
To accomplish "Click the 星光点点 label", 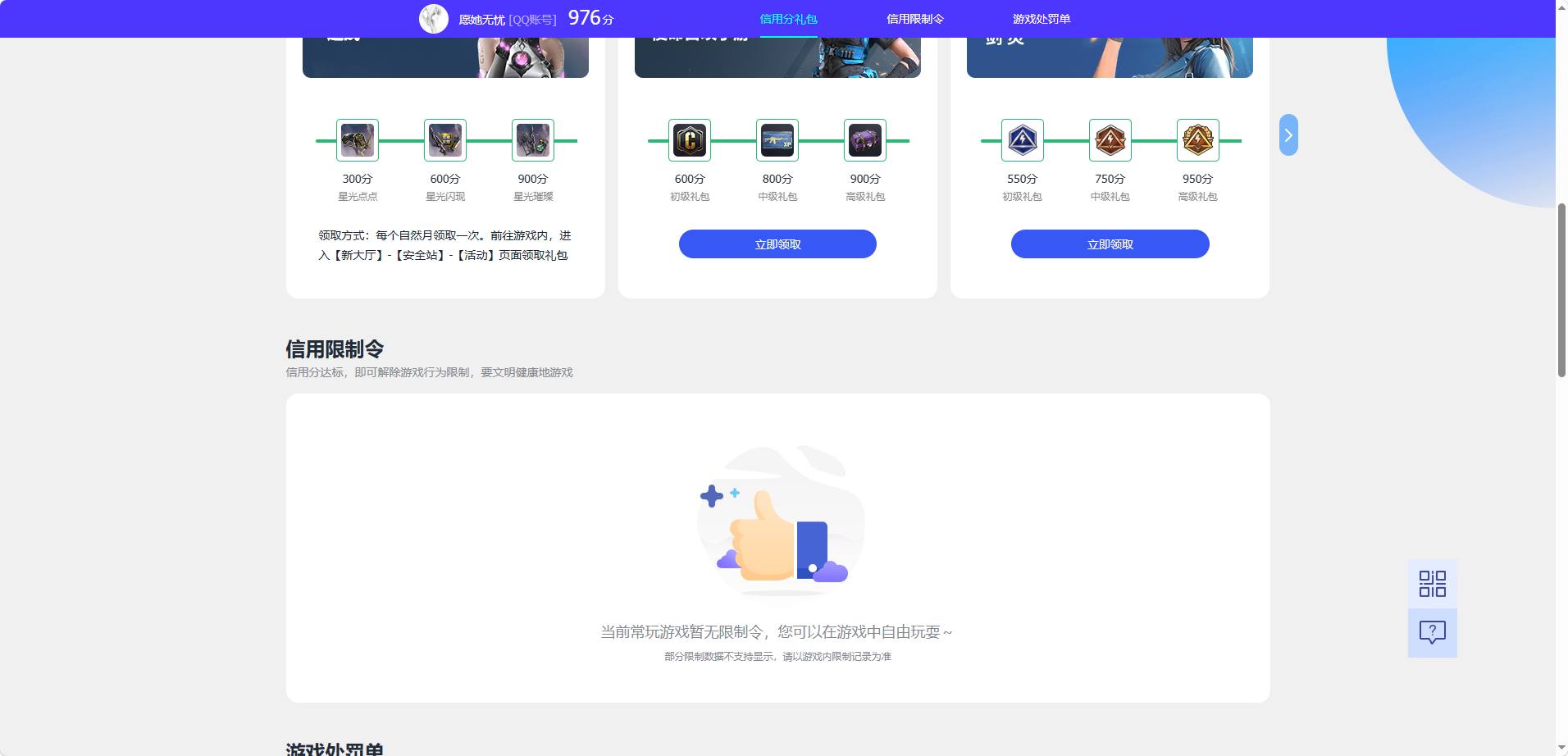I will (x=358, y=197).
